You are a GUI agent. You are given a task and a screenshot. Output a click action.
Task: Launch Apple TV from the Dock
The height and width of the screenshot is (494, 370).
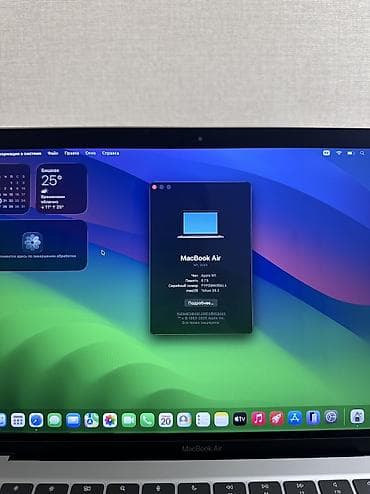tap(239, 419)
